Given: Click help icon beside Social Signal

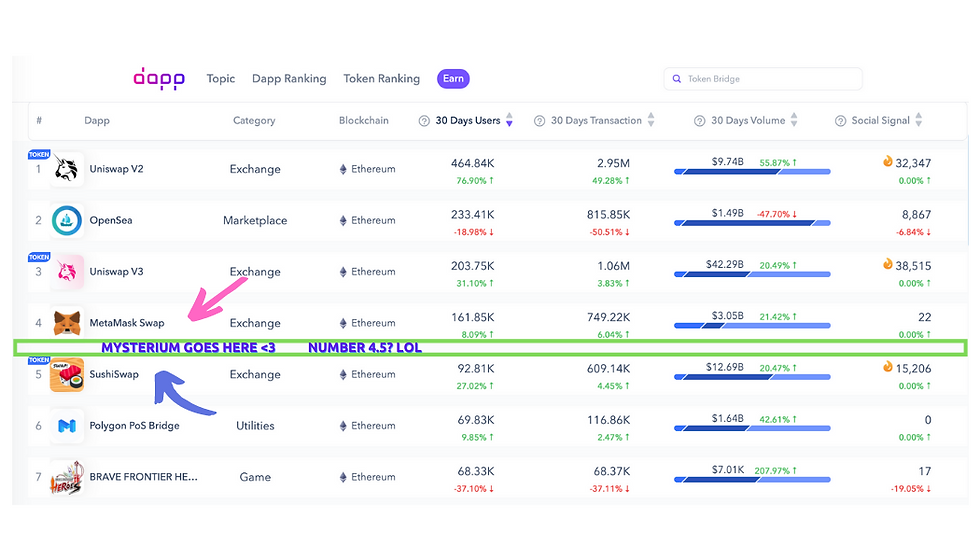Looking at the screenshot, I should (841, 121).
